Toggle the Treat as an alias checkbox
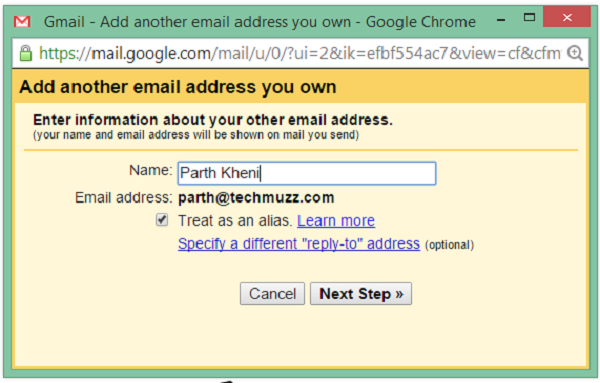 [x=162, y=220]
